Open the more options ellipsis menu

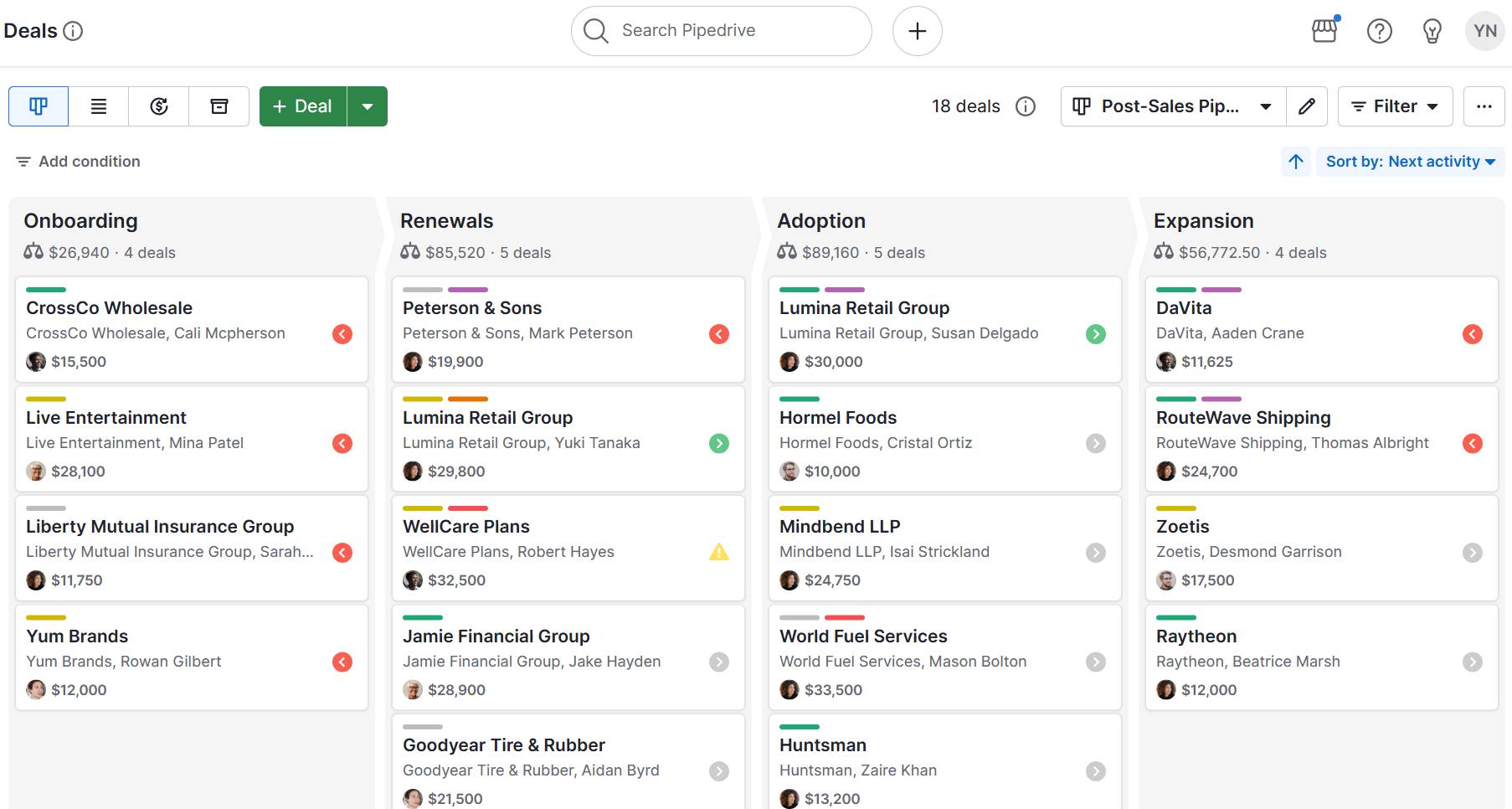pos(1484,106)
